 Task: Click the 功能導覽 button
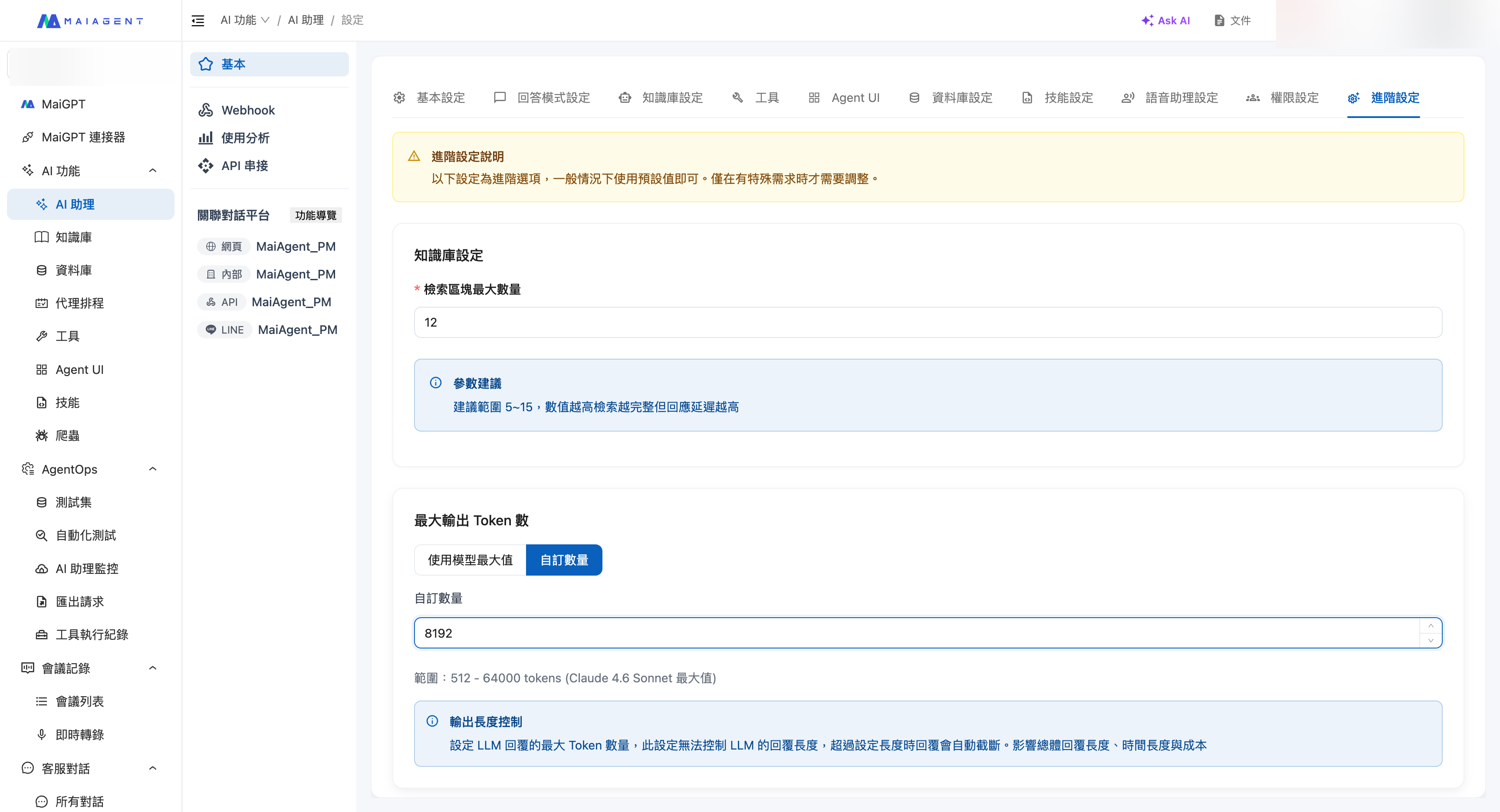coord(316,216)
